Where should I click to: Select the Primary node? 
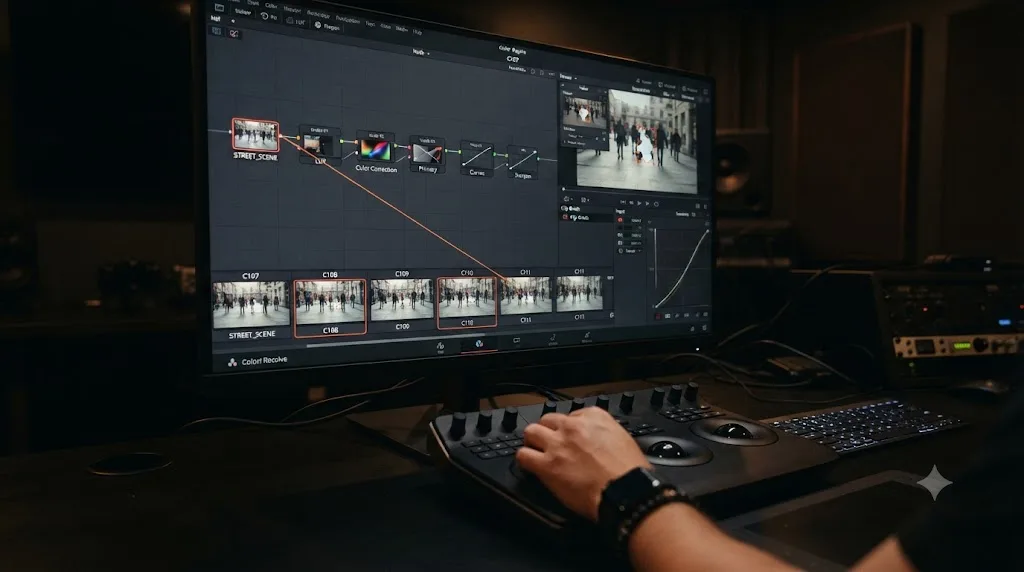pos(427,153)
